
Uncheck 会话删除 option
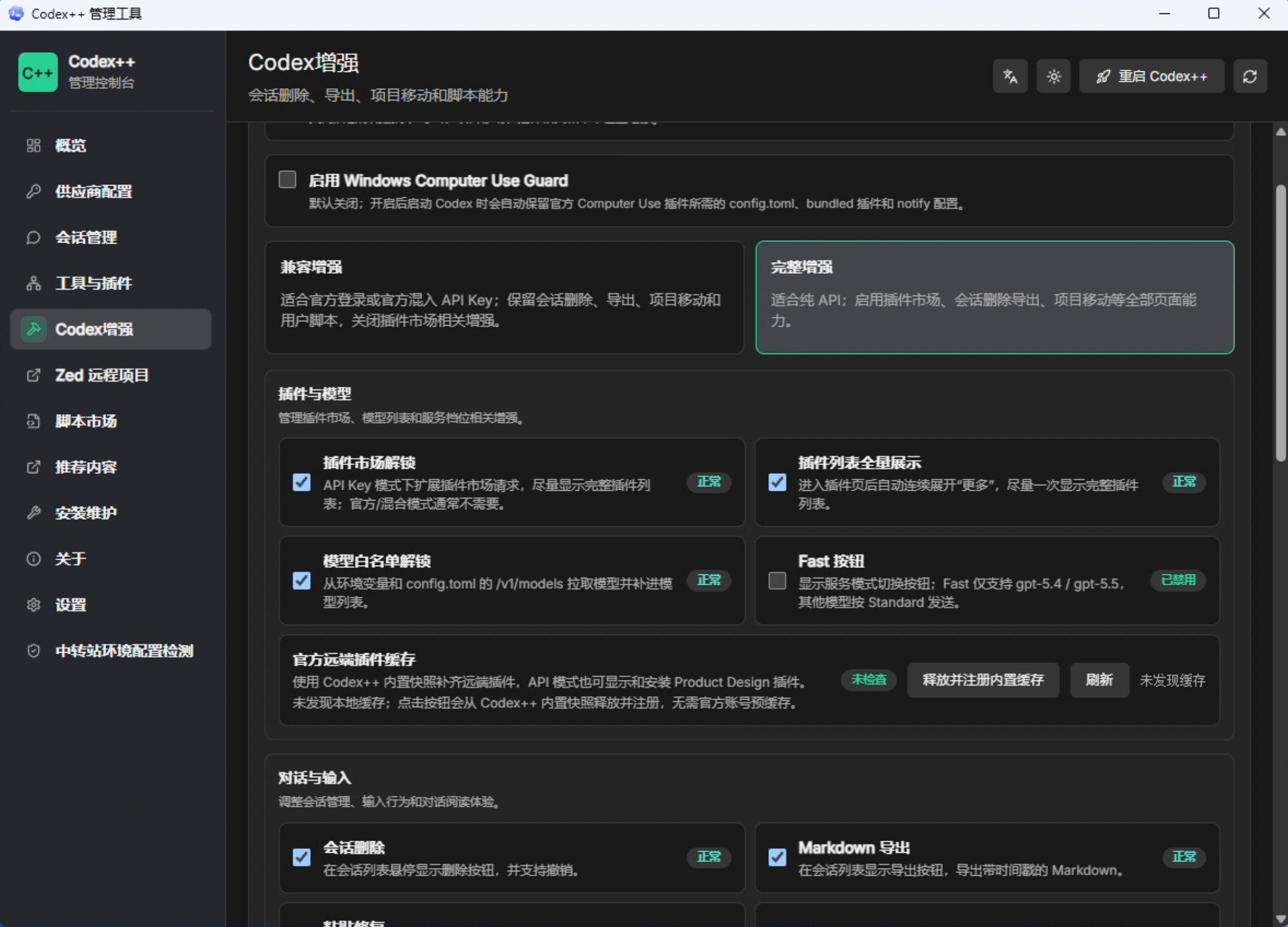pyautogui.click(x=302, y=857)
